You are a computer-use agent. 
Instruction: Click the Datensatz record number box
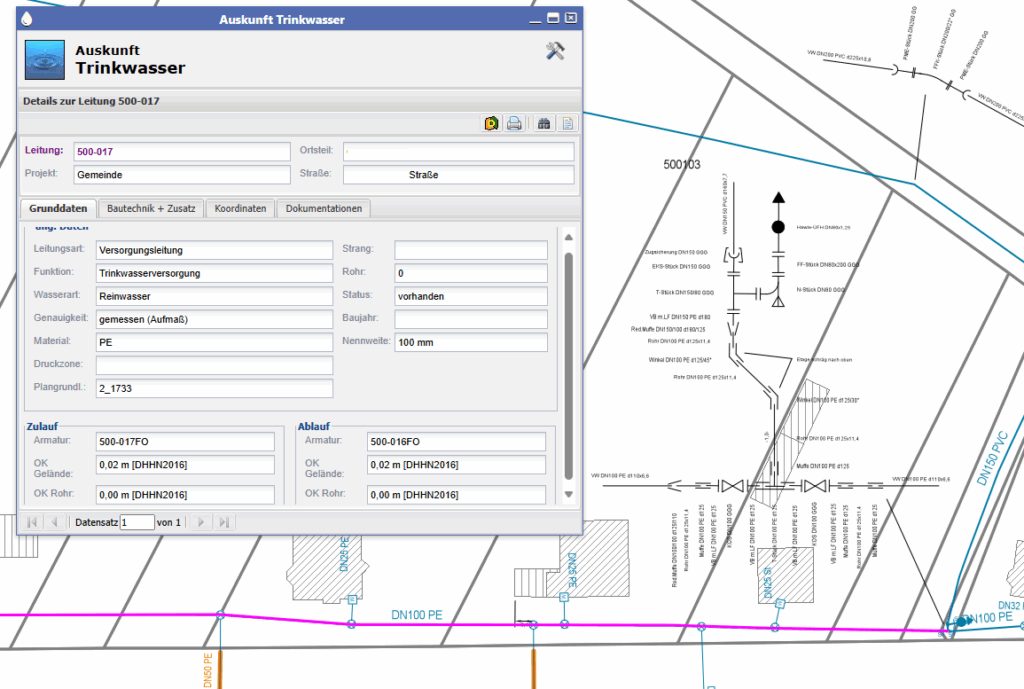coord(137,522)
